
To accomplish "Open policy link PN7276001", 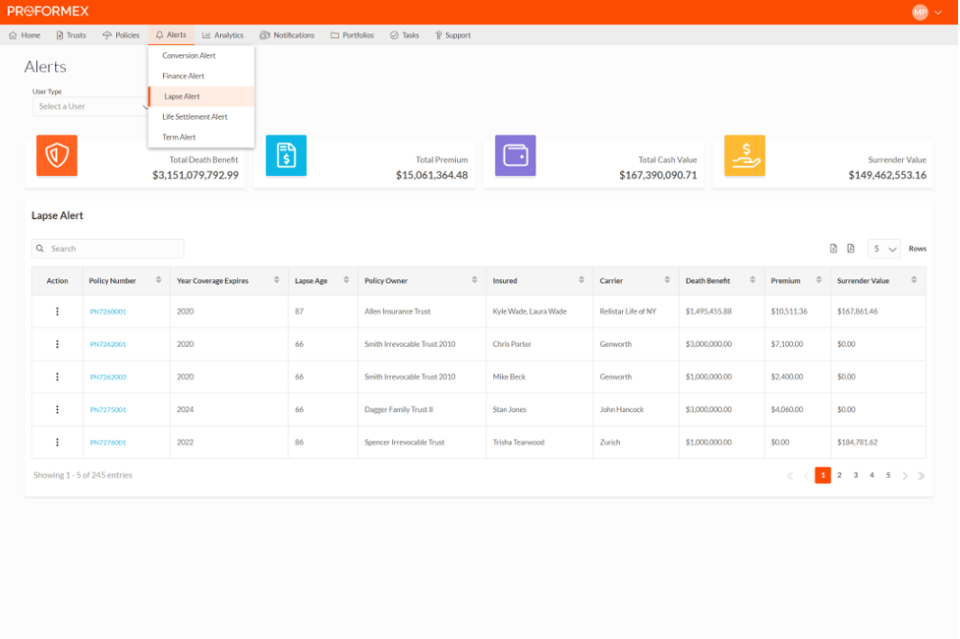I will tap(108, 443).
